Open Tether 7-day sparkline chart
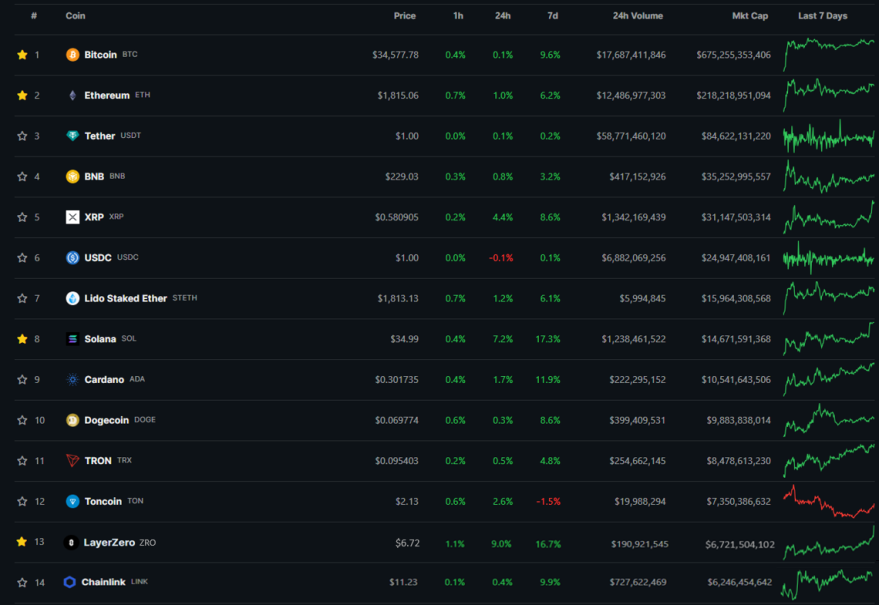This screenshot has width=879, height=605. tap(829, 136)
